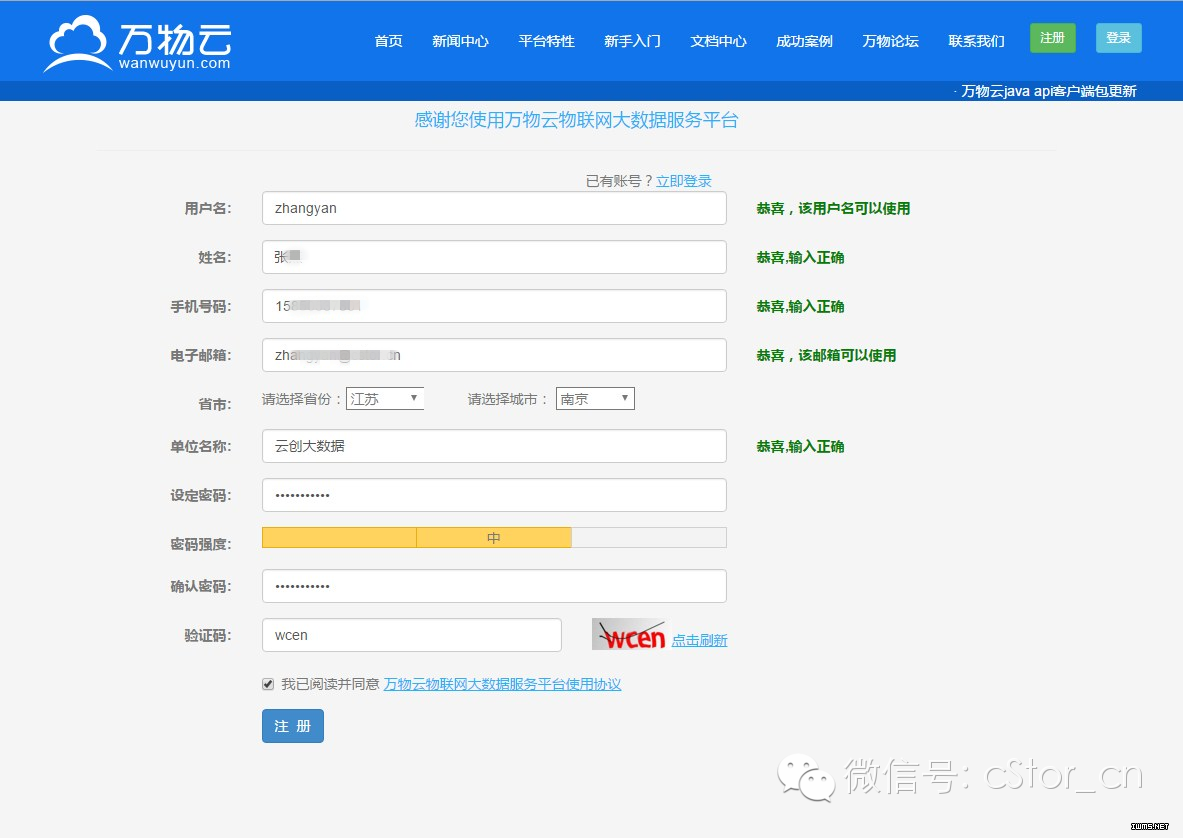Open the 万物云java api客户端包更新 announcement

click(1049, 91)
